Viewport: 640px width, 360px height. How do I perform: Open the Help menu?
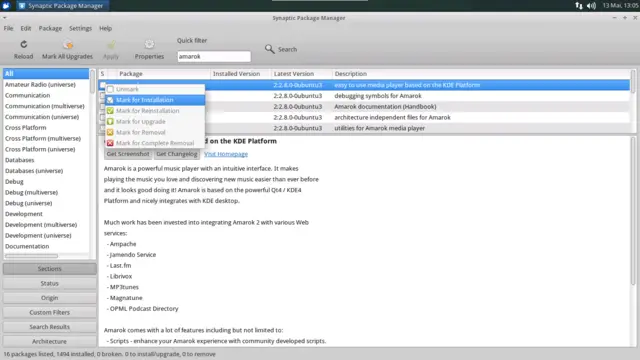105,28
